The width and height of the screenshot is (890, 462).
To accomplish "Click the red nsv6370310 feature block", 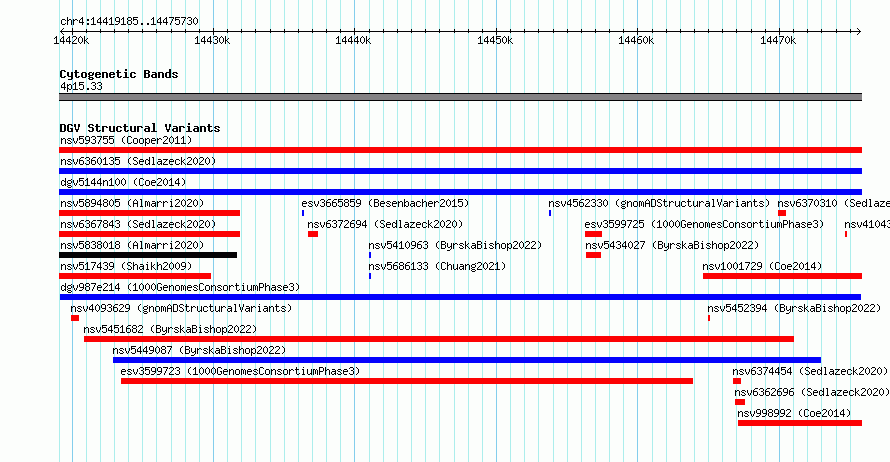I will pos(782,213).
